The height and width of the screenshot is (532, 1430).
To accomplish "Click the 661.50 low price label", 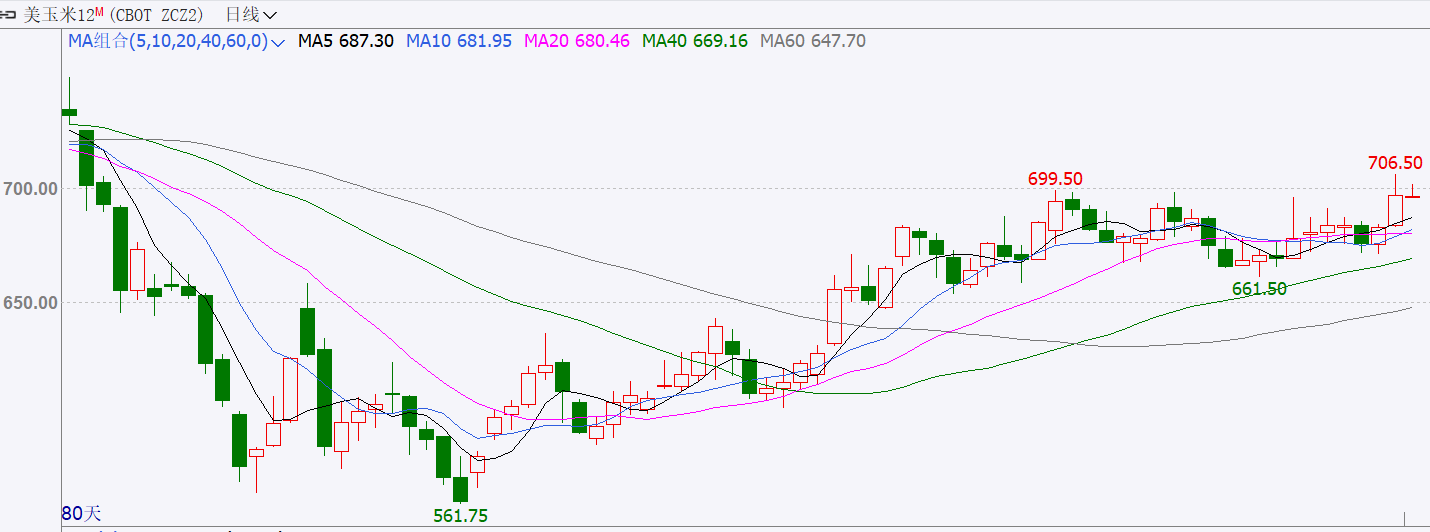I will pyautogui.click(x=1259, y=289).
